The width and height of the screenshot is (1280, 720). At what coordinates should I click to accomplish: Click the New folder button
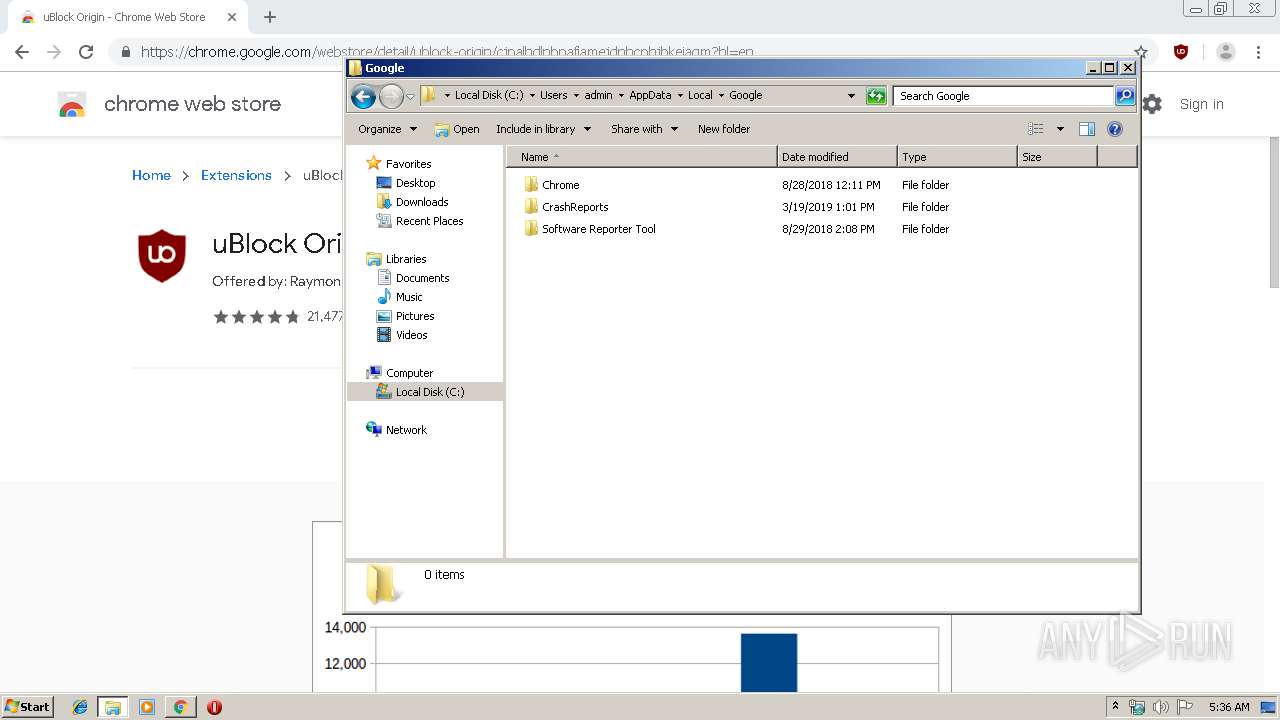click(724, 129)
